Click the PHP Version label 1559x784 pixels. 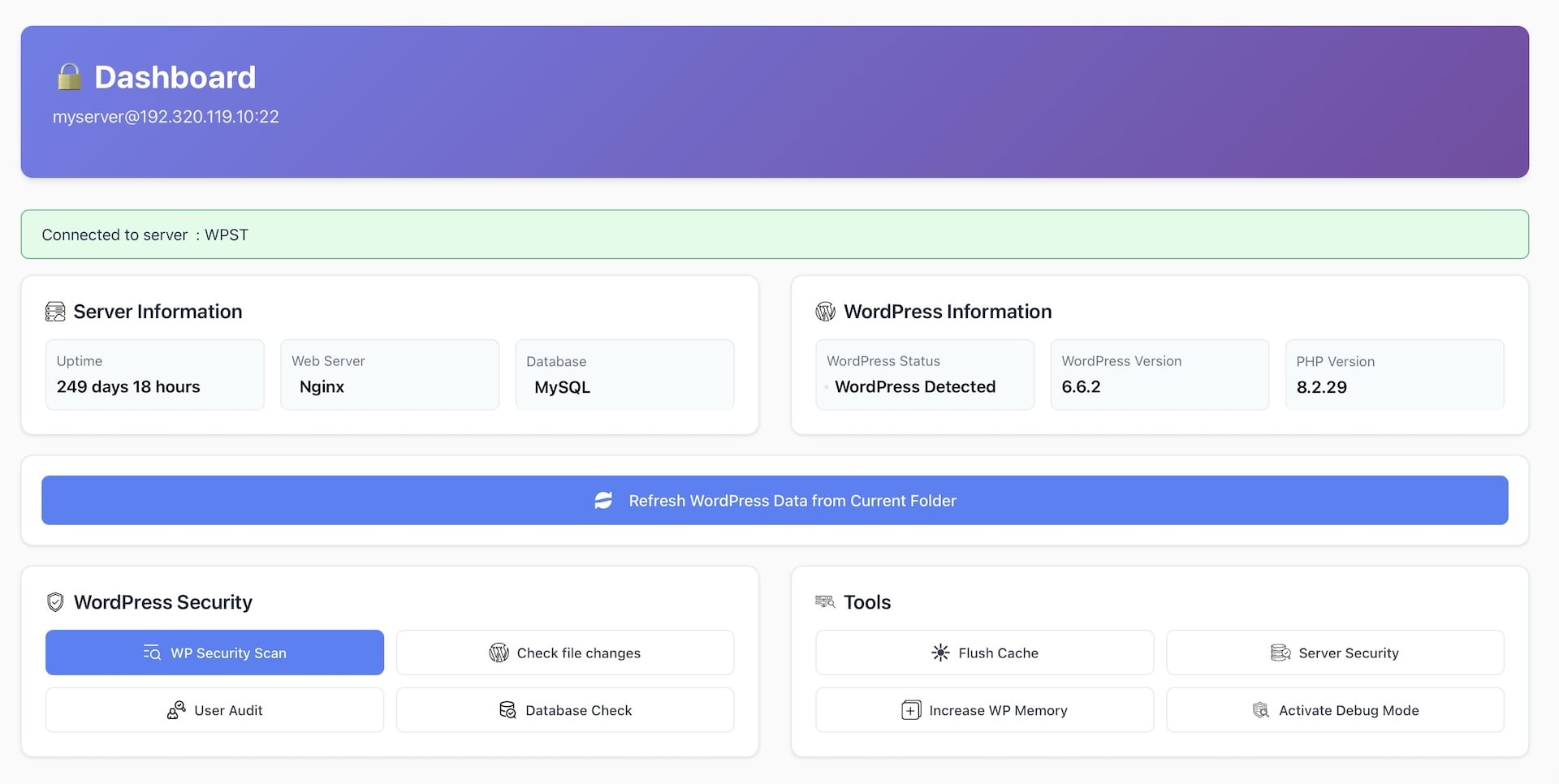(1336, 361)
